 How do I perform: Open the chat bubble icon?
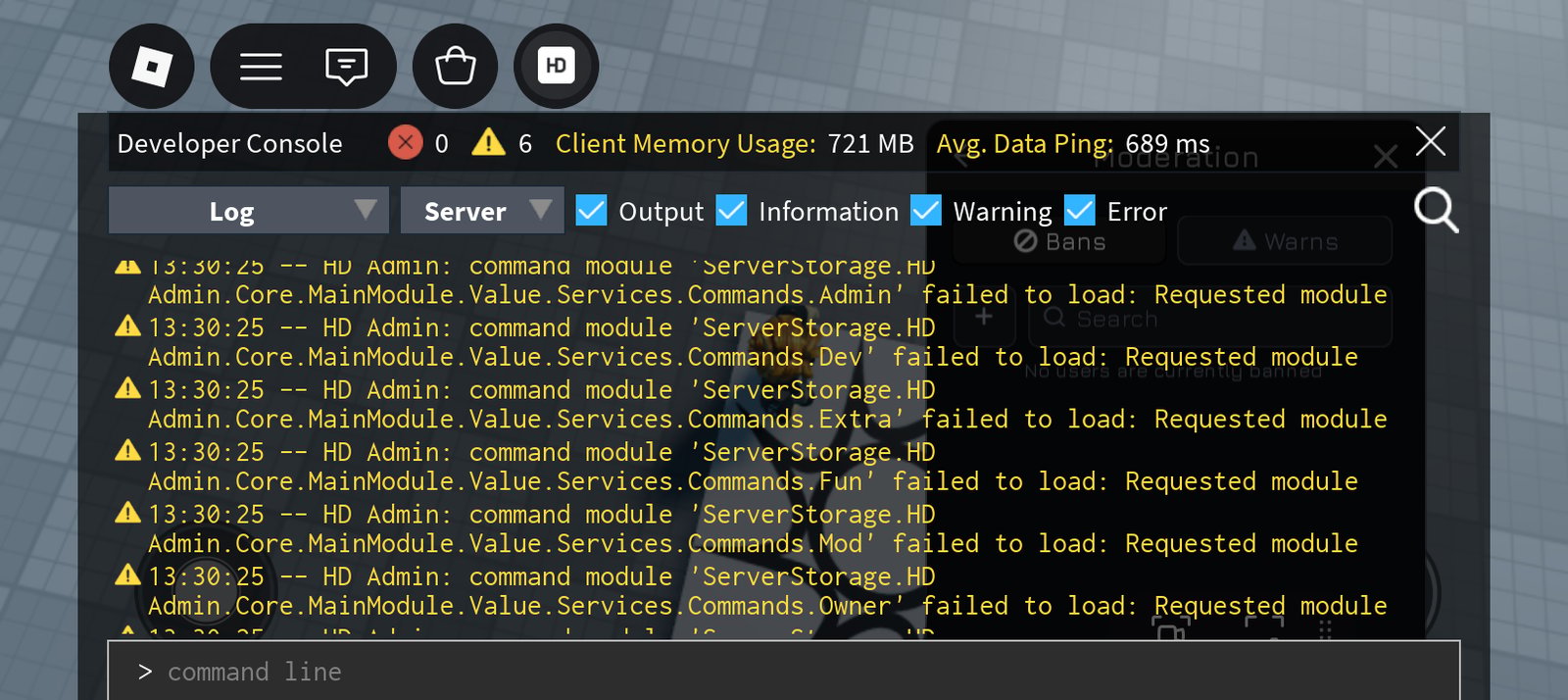(x=346, y=67)
